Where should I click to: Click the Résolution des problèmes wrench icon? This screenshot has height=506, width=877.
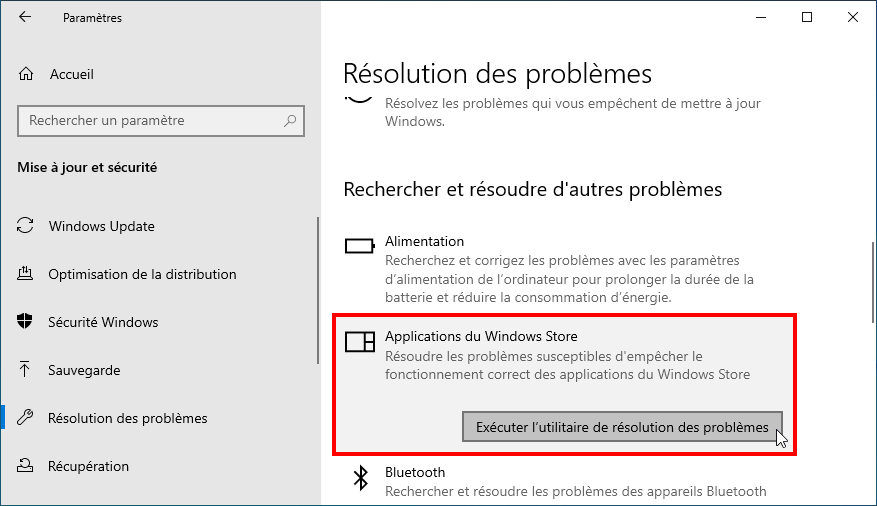tap(25, 418)
